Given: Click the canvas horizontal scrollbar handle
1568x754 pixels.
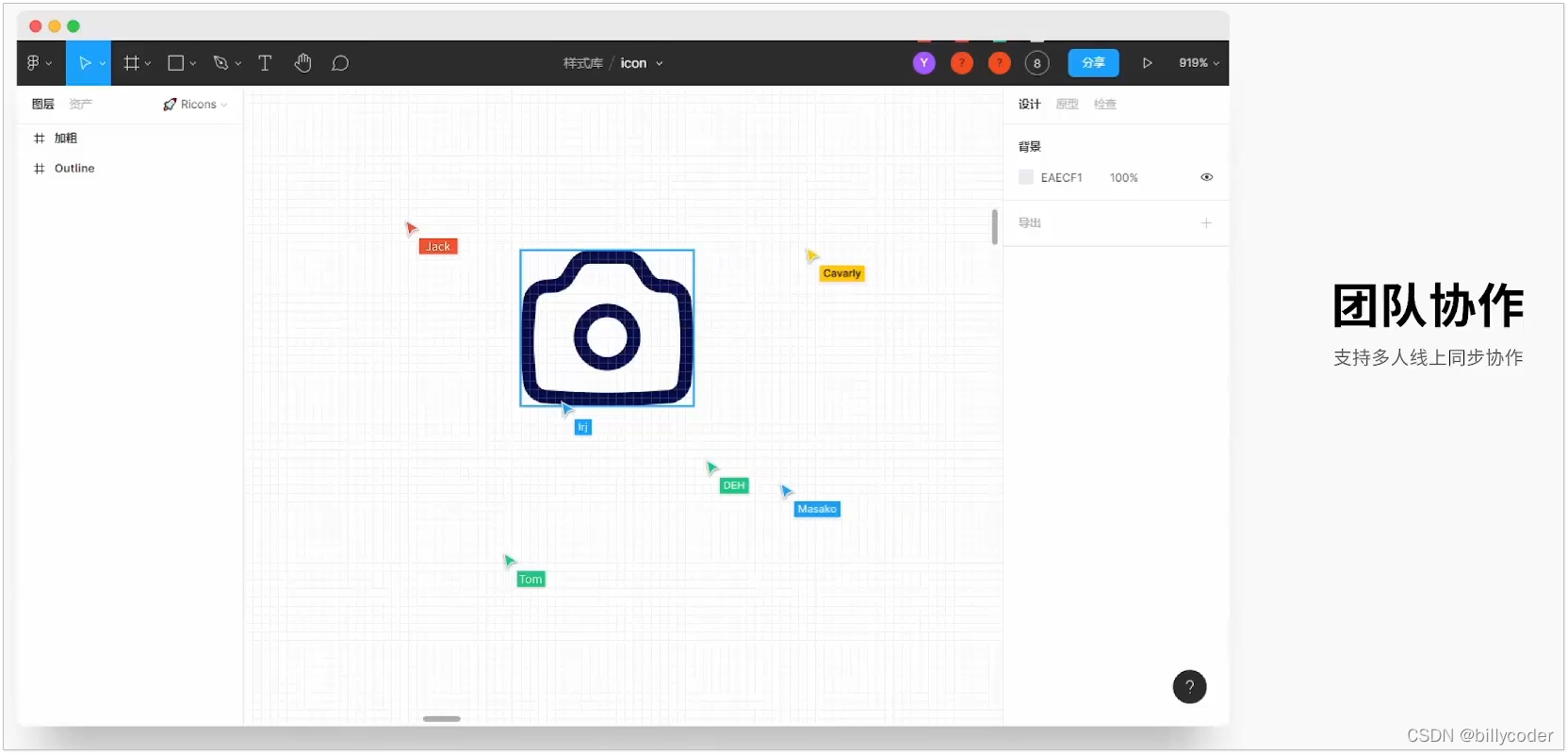Looking at the screenshot, I should tap(442, 719).
